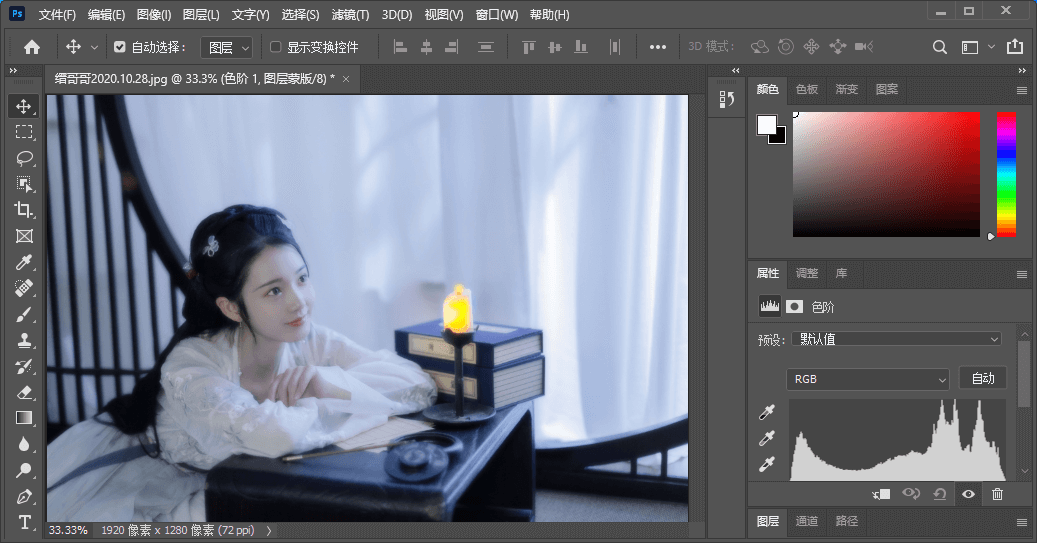Viewport: 1037px width, 543px height.
Task: Select the Pen tool
Action: pyautogui.click(x=24, y=496)
